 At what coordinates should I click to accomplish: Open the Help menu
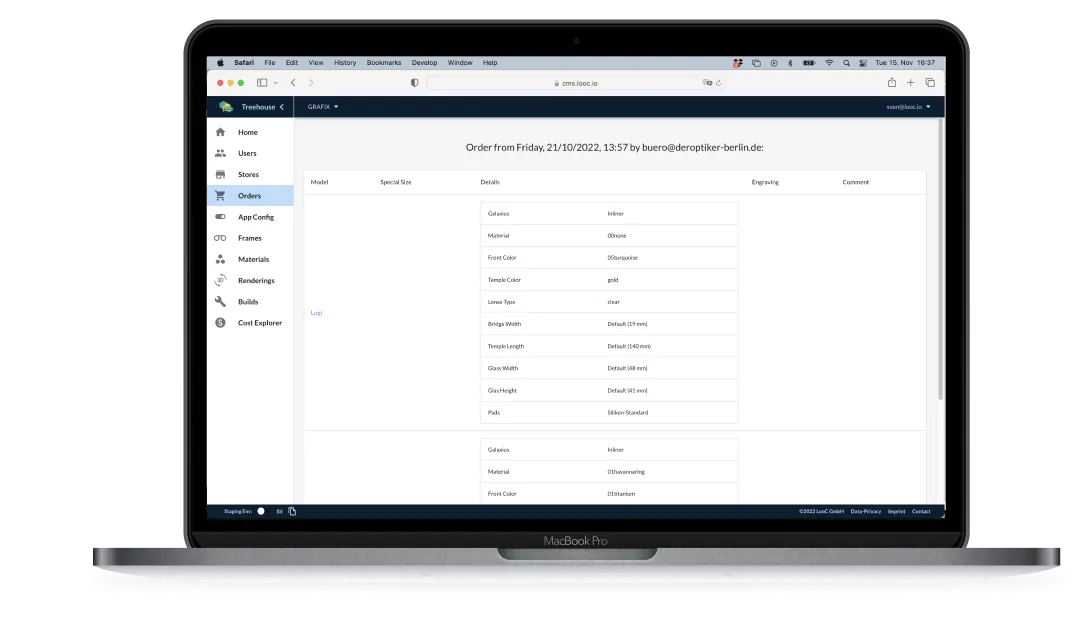(x=490, y=63)
